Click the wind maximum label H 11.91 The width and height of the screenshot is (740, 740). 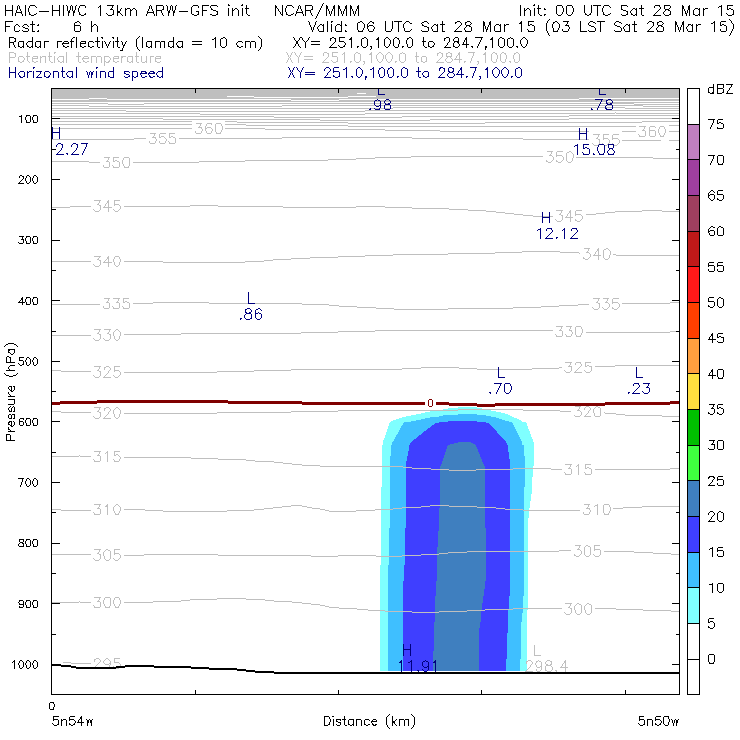pos(417,658)
